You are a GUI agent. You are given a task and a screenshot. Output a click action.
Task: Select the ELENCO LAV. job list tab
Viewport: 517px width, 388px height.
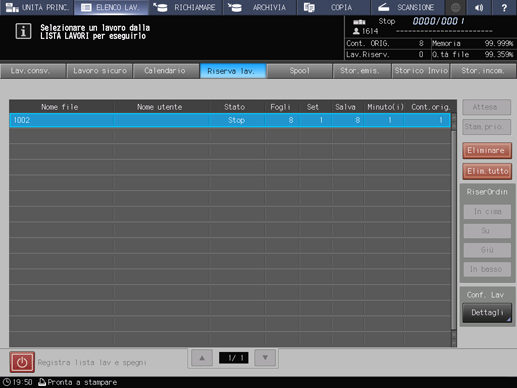click(x=111, y=7)
